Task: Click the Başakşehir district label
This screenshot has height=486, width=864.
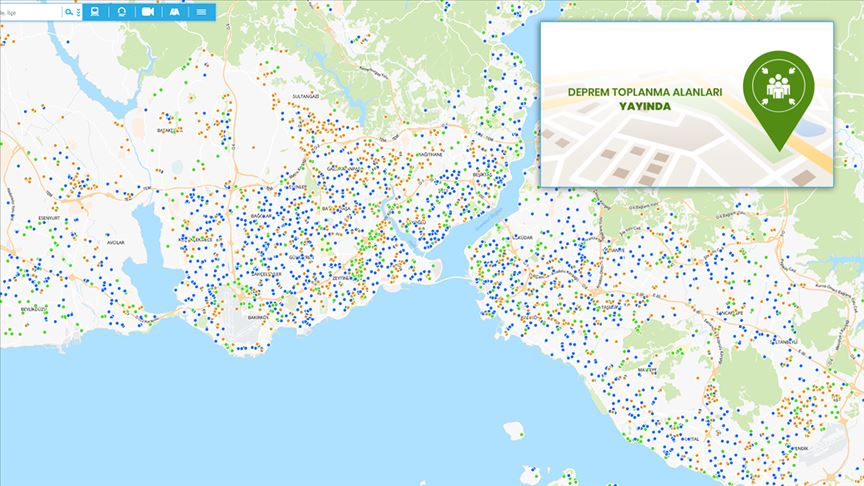Action: click(168, 130)
